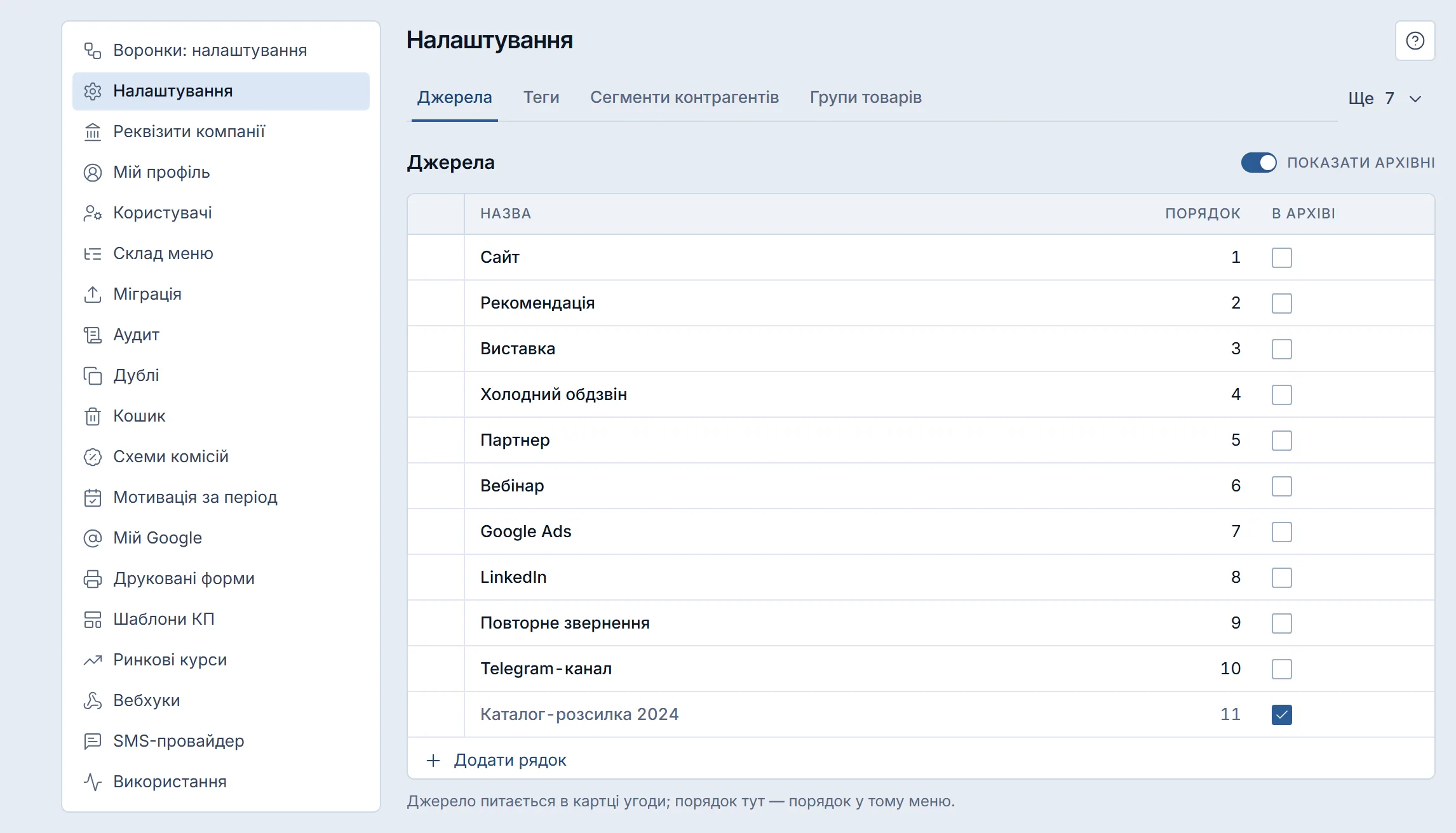1456x833 pixels.
Task: Click the Використання activity icon
Action: (x=93, y=782)
